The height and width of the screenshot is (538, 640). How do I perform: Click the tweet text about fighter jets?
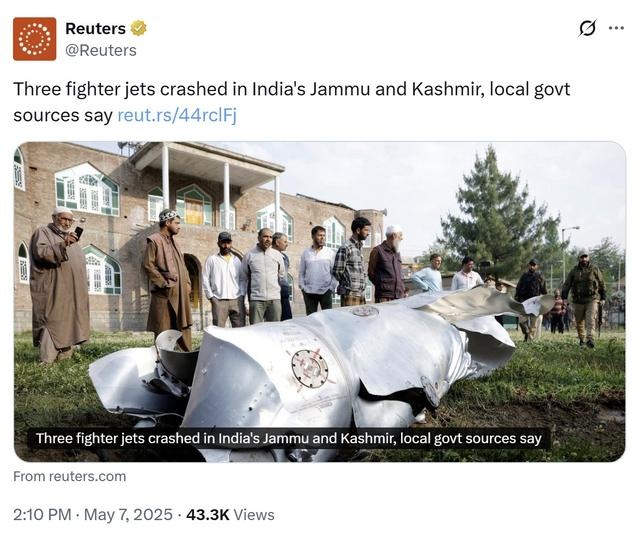(291, 102)
